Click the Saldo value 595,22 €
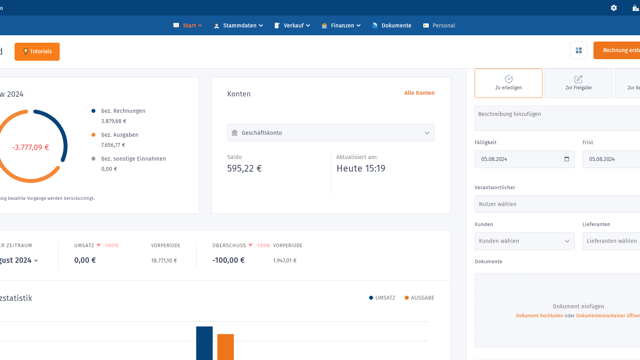This screenshot has height=360, width=640. coord(244,169)
